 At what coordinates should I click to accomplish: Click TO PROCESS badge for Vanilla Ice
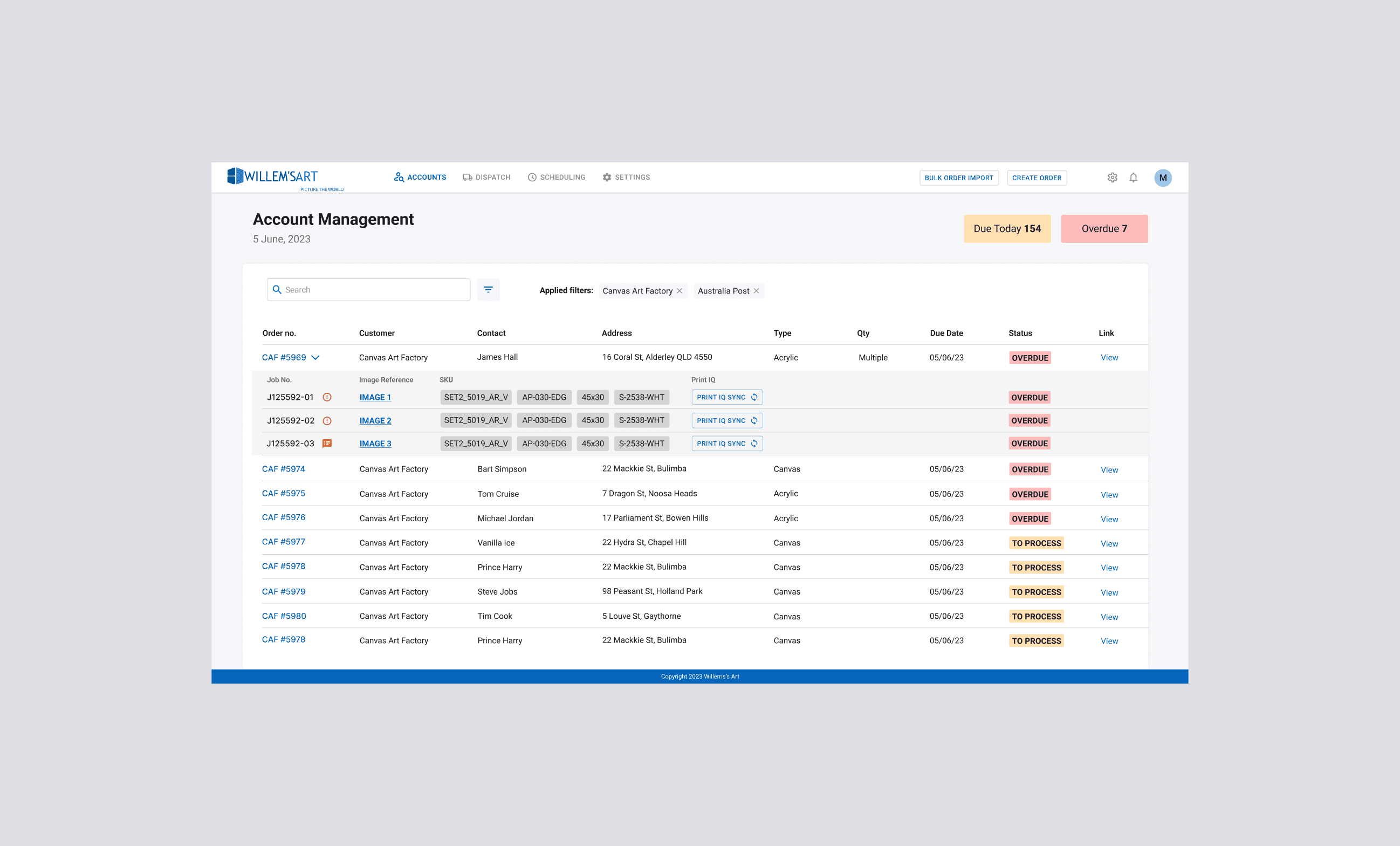click(1036, 543)
